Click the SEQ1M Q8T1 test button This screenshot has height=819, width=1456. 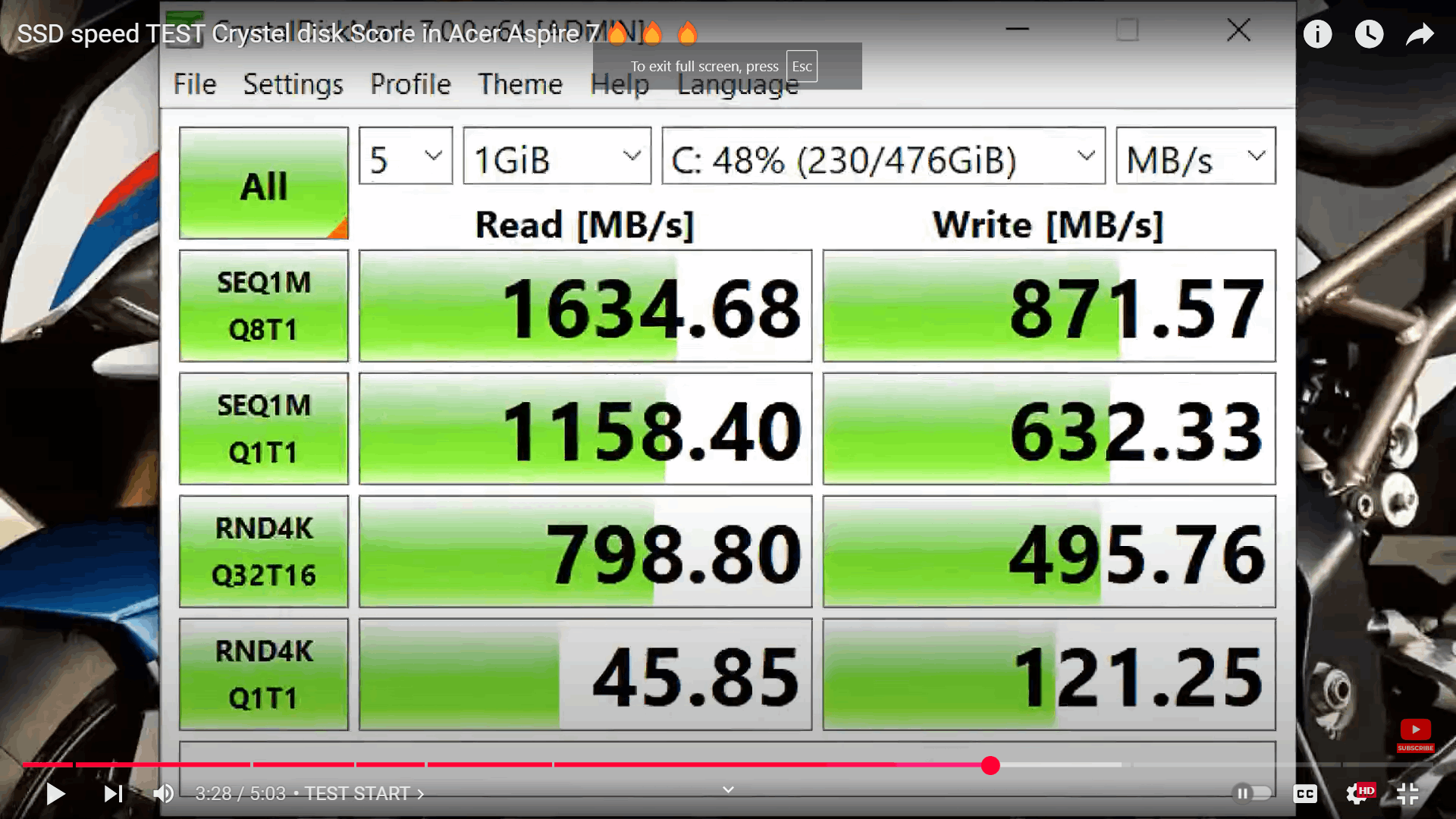(263, 306)
